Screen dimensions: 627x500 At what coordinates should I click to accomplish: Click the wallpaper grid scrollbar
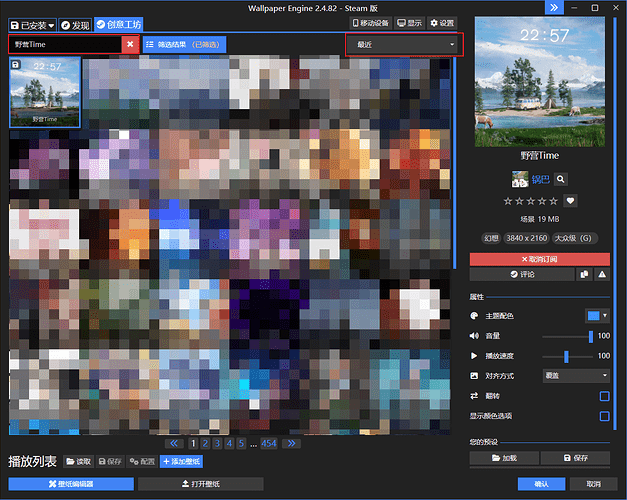455,162
